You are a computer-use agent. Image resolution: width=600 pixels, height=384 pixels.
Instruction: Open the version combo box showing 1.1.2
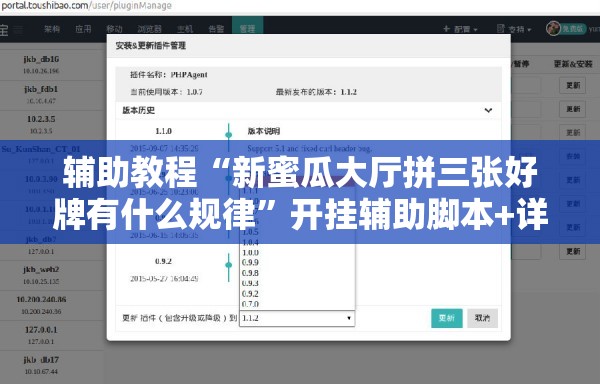297,318
